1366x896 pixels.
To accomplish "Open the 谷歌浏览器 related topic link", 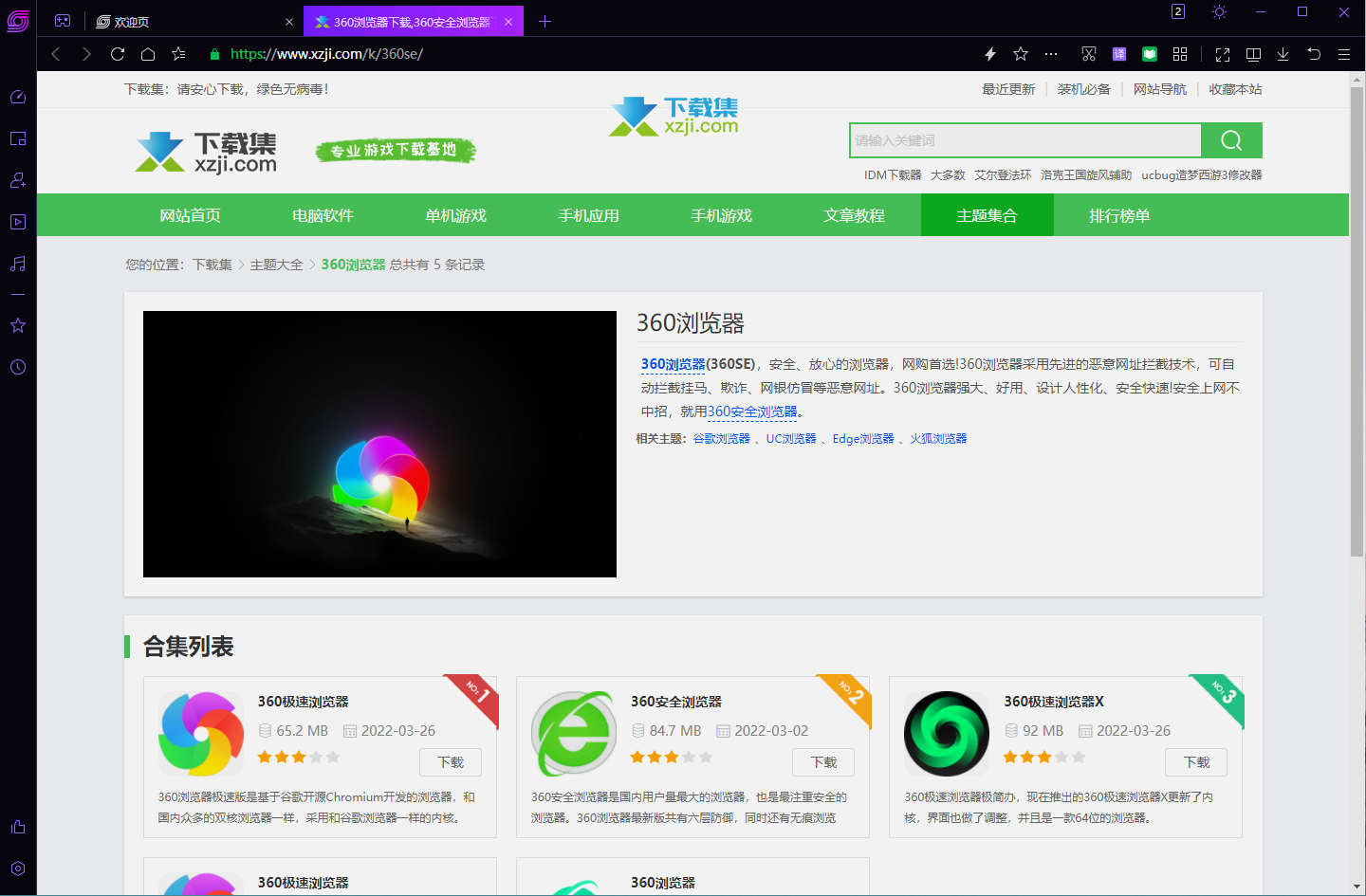I will pyautogui.click(x=722, y=439).
